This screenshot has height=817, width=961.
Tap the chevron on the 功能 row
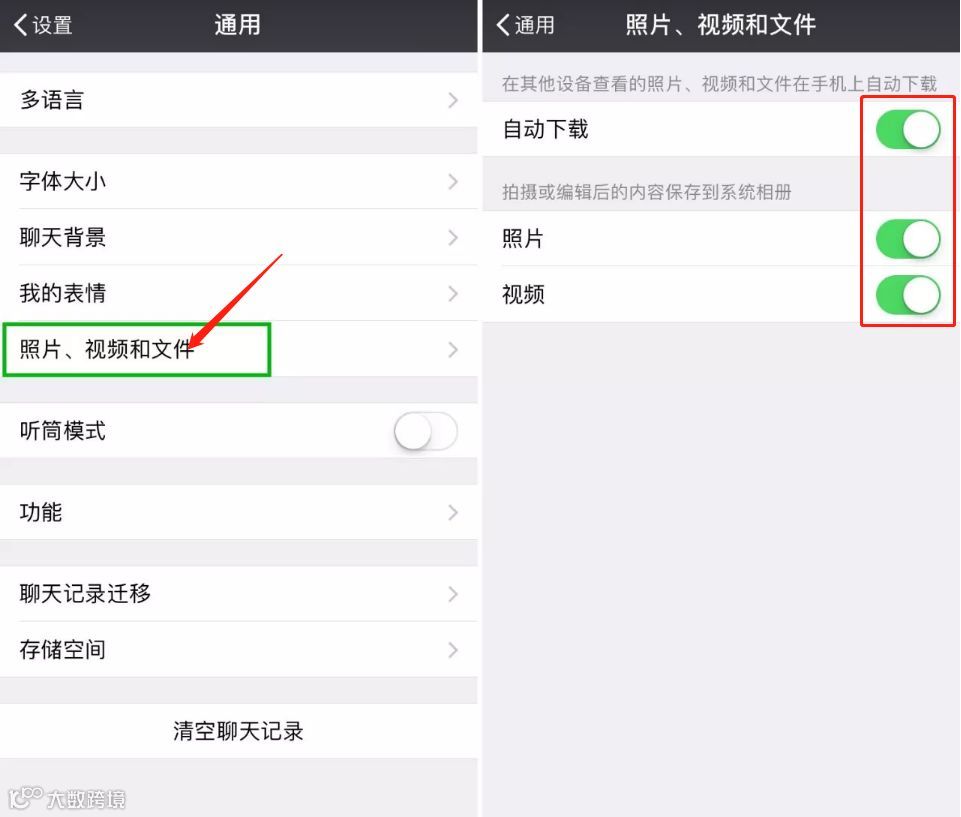[x=453, y=512]
